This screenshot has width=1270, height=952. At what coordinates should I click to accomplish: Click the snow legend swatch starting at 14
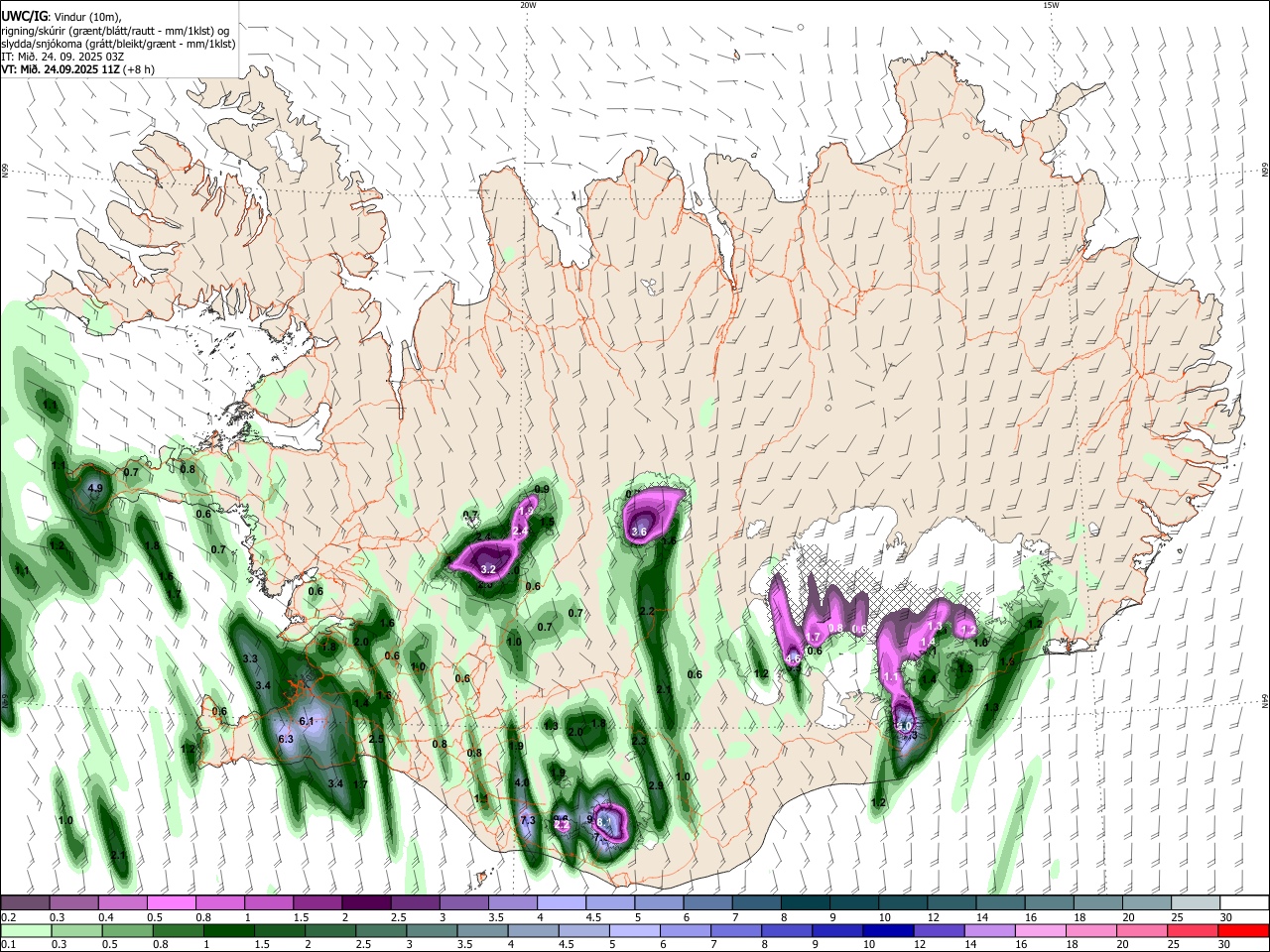(1000, 903)
